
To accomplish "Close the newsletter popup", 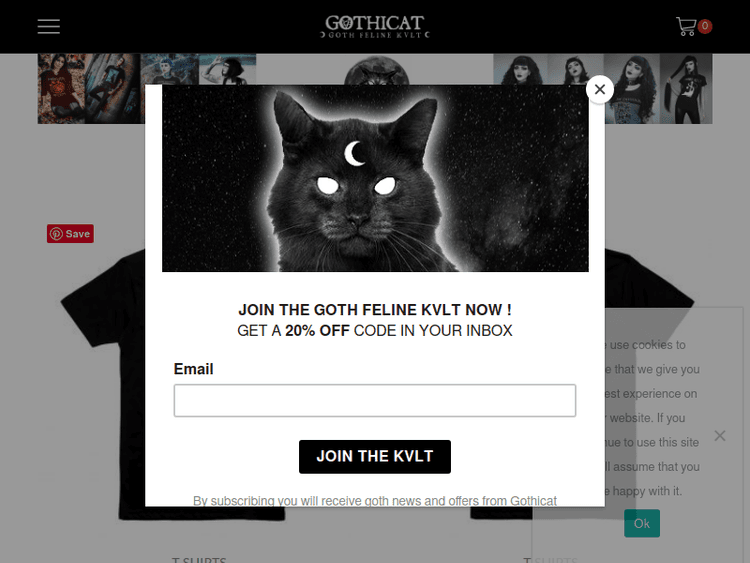I will tap(600, 89).
